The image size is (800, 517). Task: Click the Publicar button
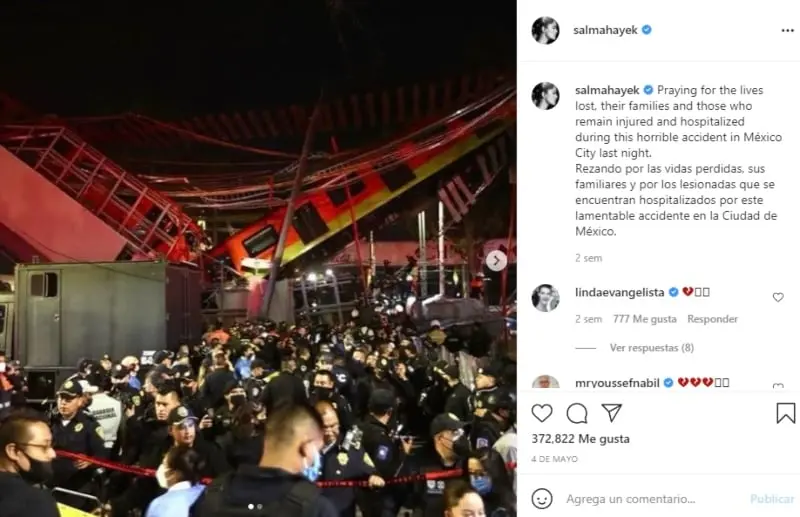772,499
